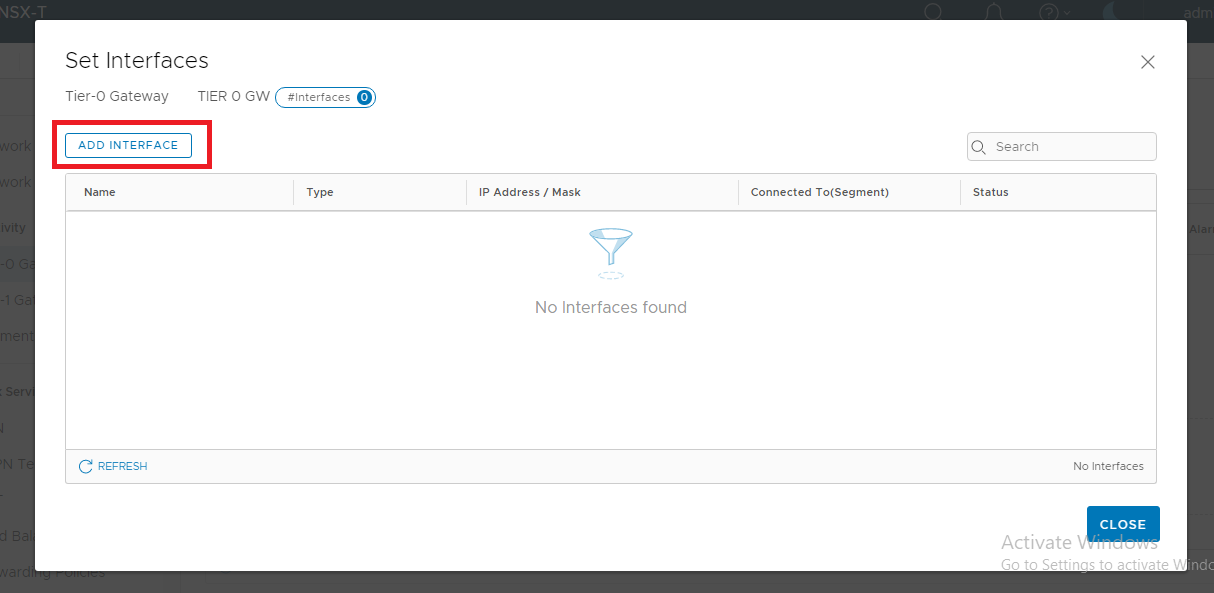Click the circular arrow Refresh icon

click(86, 466)
